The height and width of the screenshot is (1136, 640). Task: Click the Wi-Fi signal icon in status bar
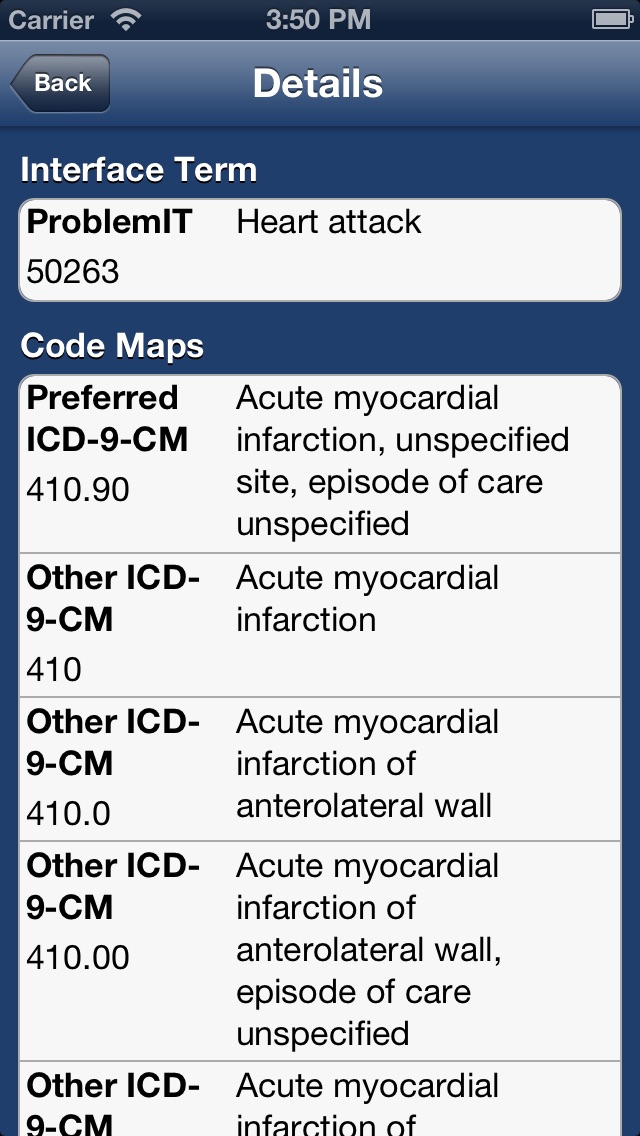coord(127,18)
